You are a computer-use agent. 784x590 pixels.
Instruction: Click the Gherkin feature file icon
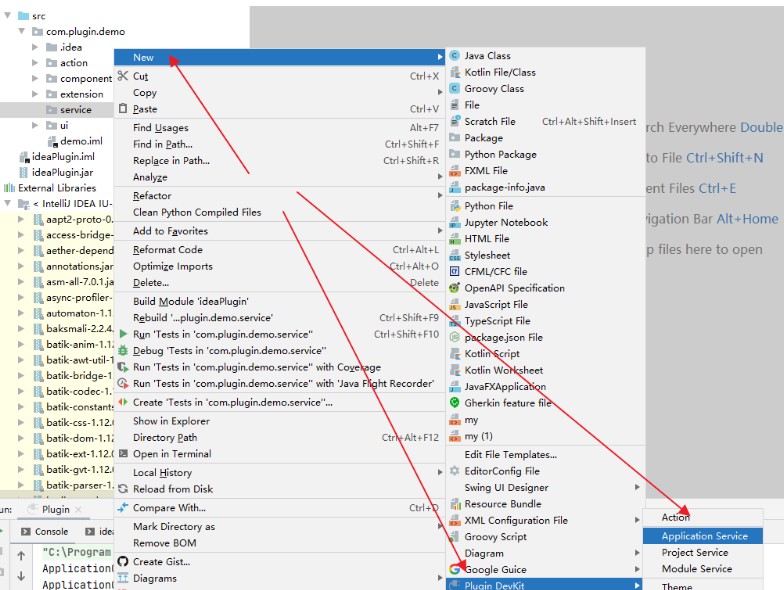454,402
